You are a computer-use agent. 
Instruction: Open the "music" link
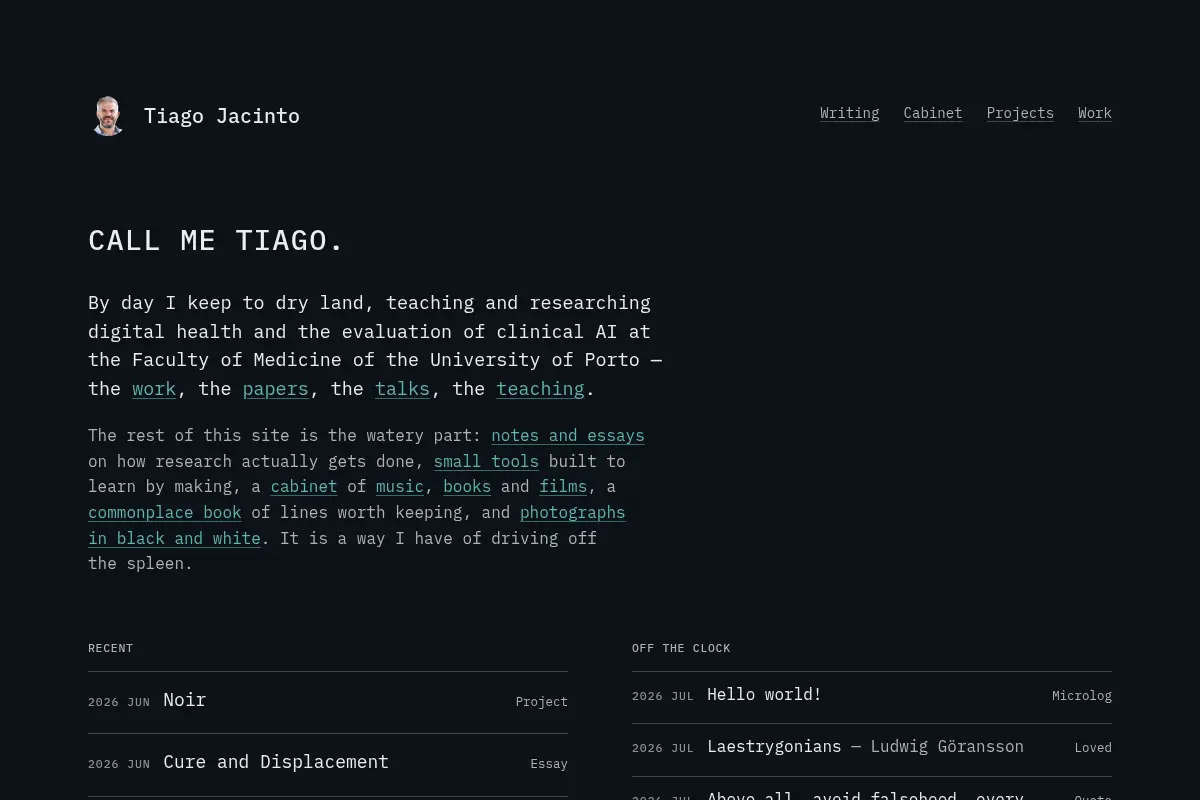click(x=400, y=486)
